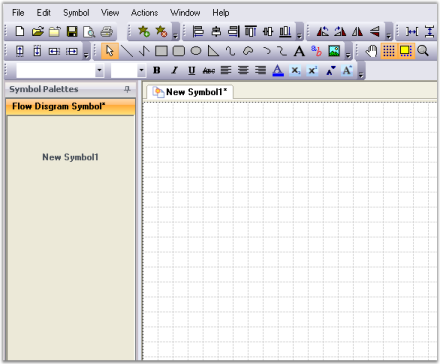Screen dimensions: 440x364
Task: Open Print Preview icon
Action: click(x=89, y=32)
